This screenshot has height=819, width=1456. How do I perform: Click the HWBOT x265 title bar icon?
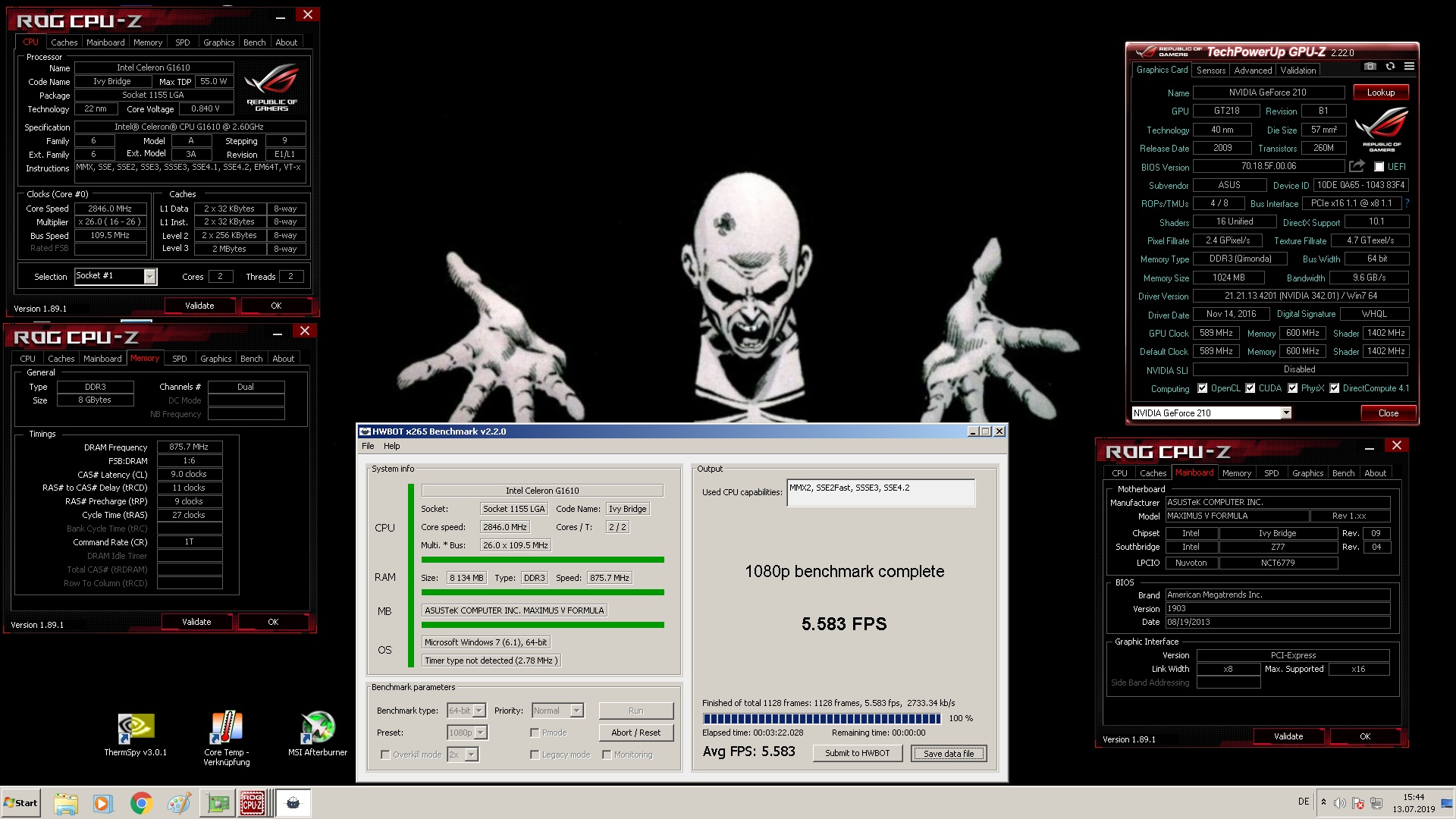[x=365, y=431]
